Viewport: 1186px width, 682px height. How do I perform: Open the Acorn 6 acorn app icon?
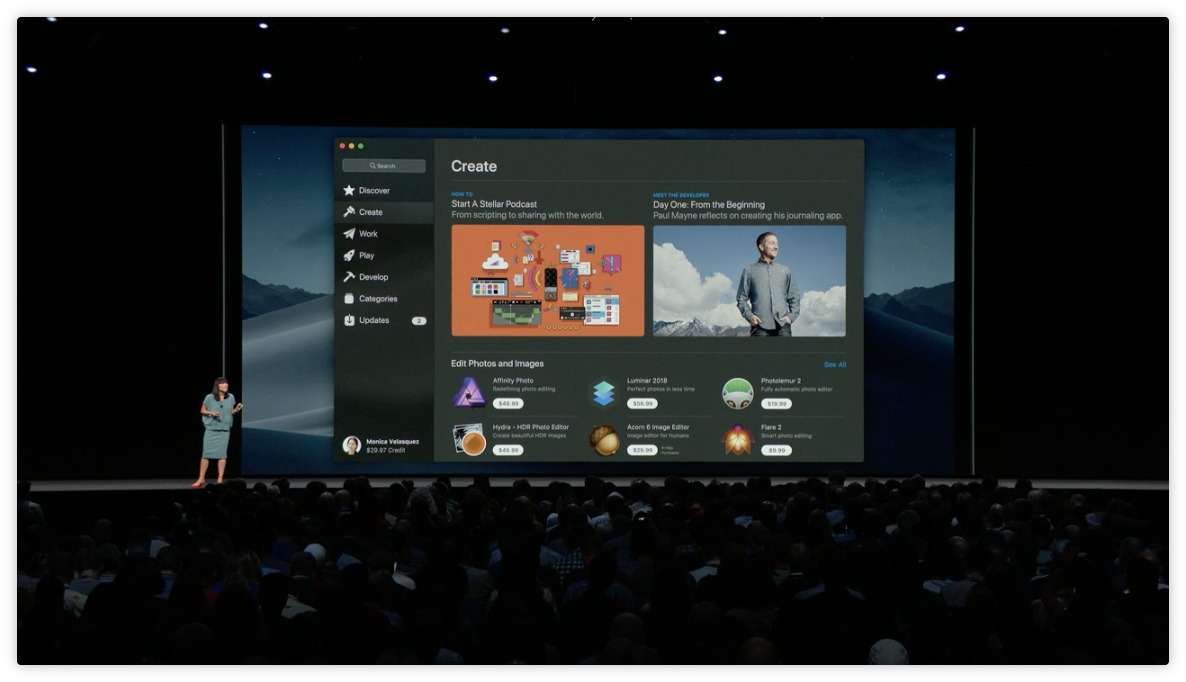tap(604, 439)
